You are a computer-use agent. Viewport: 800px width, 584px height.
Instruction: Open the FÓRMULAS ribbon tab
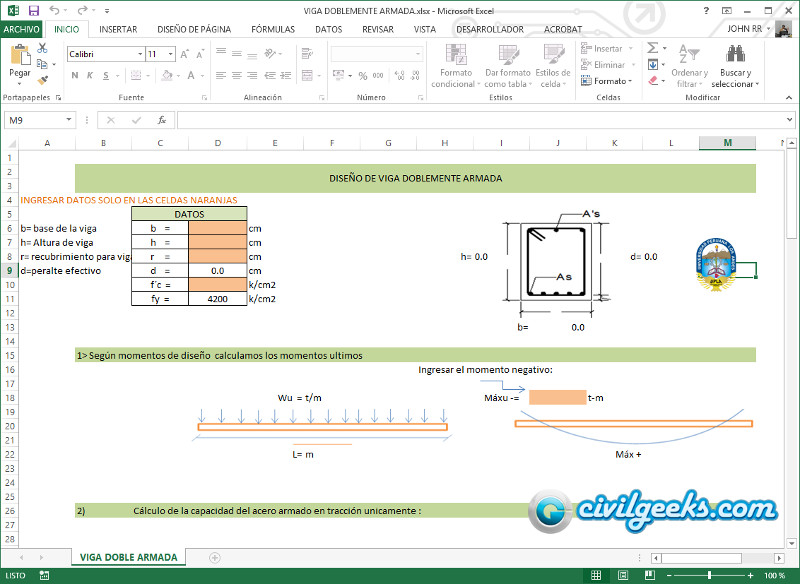point(272,29)
